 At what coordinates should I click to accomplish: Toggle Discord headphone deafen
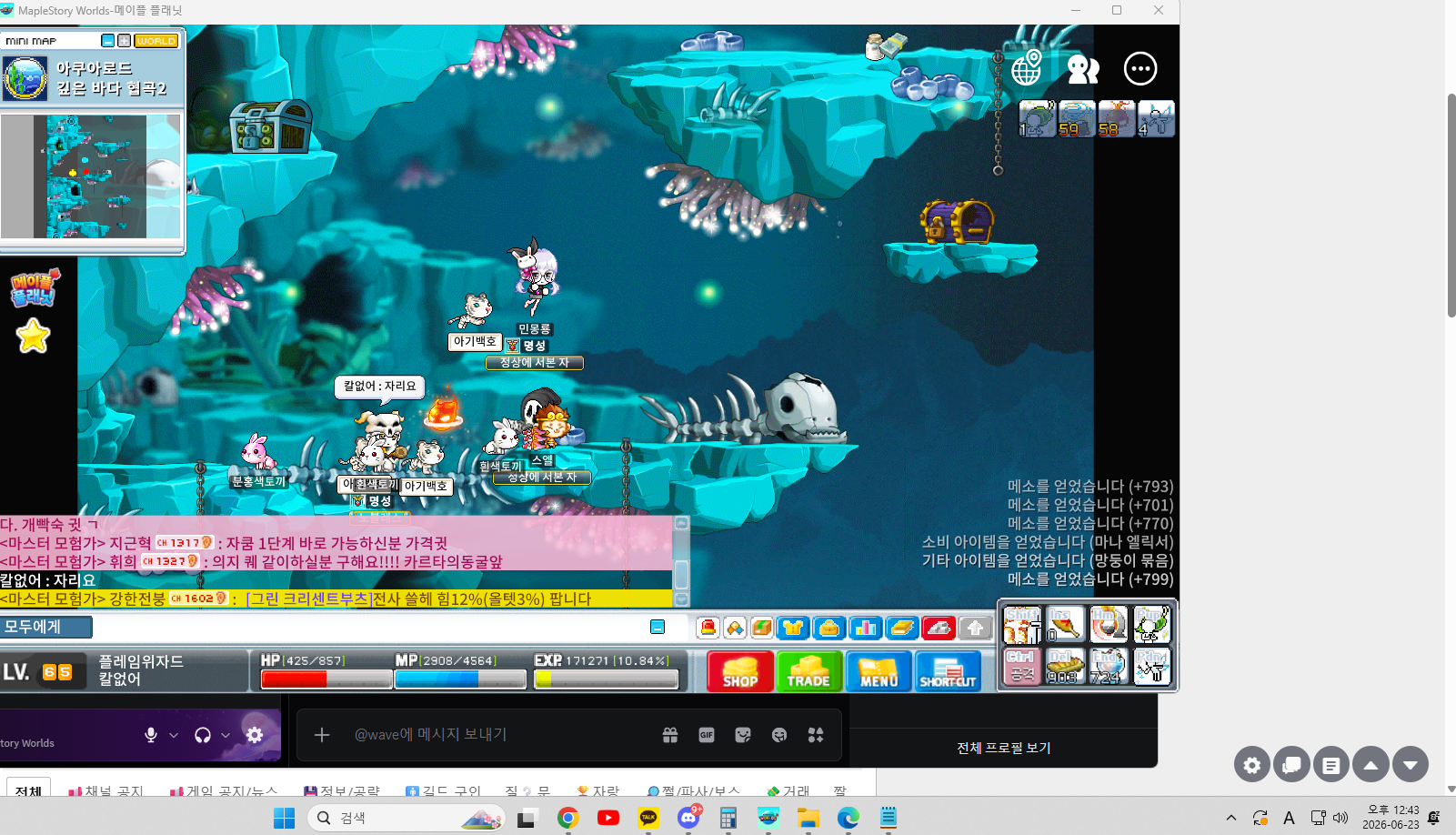tap(203, 735)
